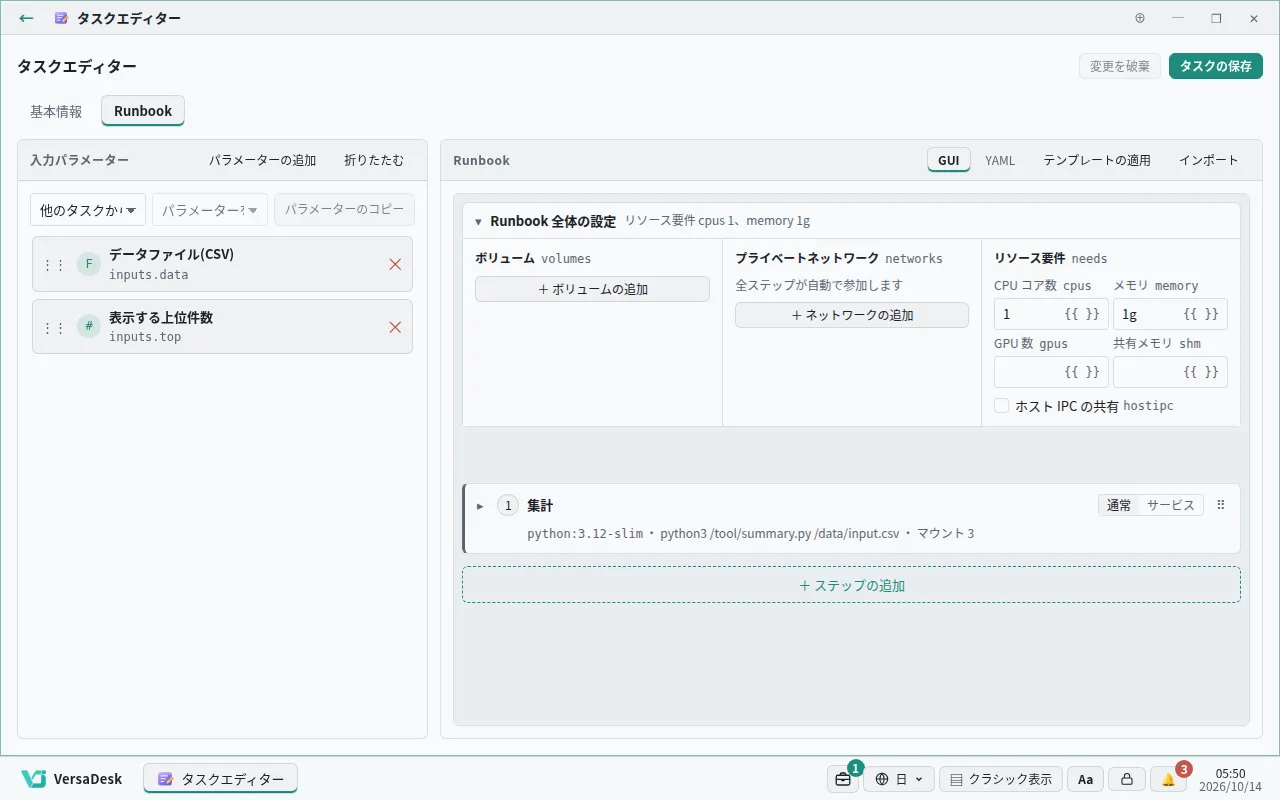
Task: Click インポート in Runbook header
Action: click(x=1208, y=160)
